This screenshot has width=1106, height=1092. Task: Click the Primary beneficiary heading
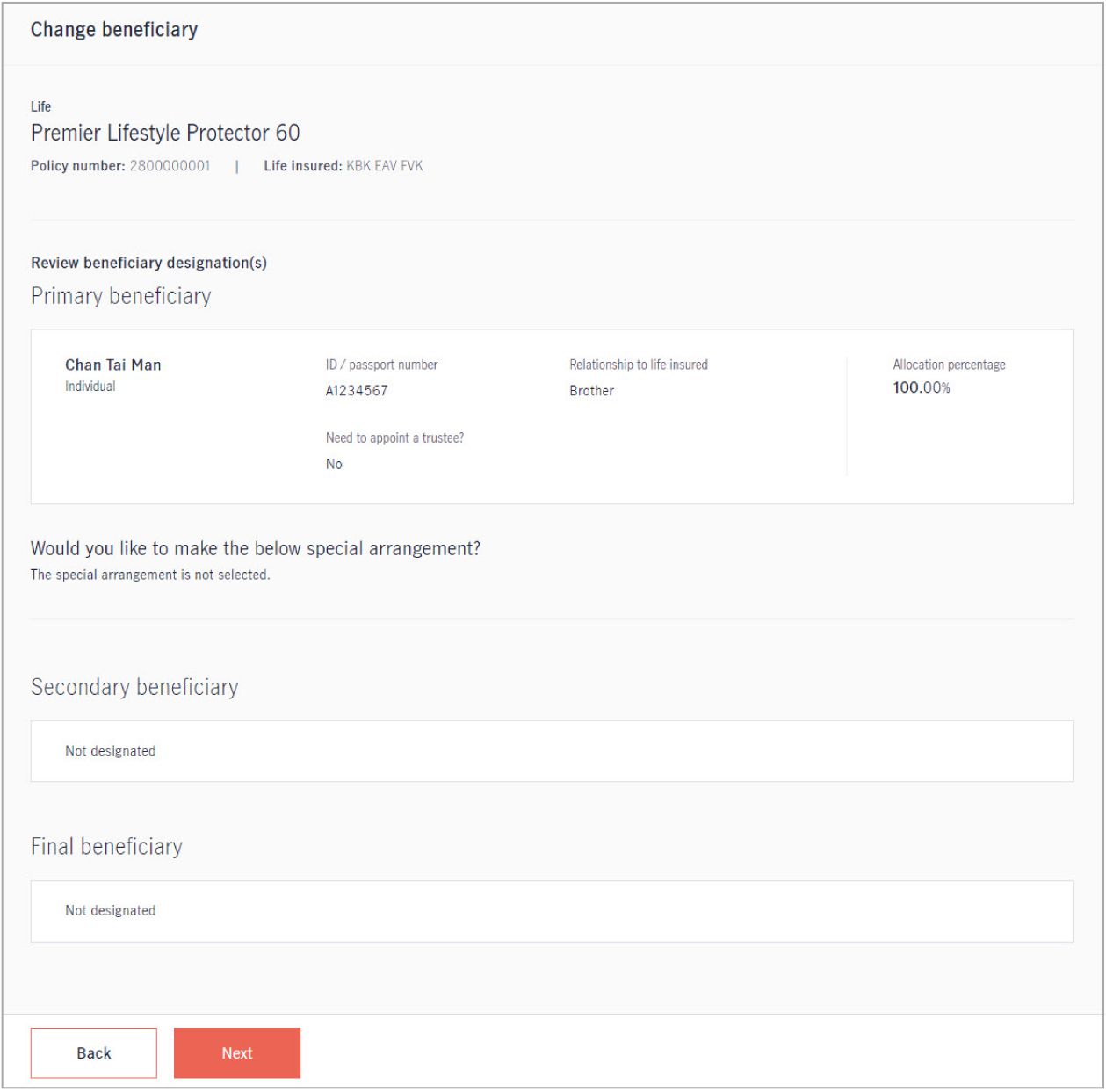121,296
